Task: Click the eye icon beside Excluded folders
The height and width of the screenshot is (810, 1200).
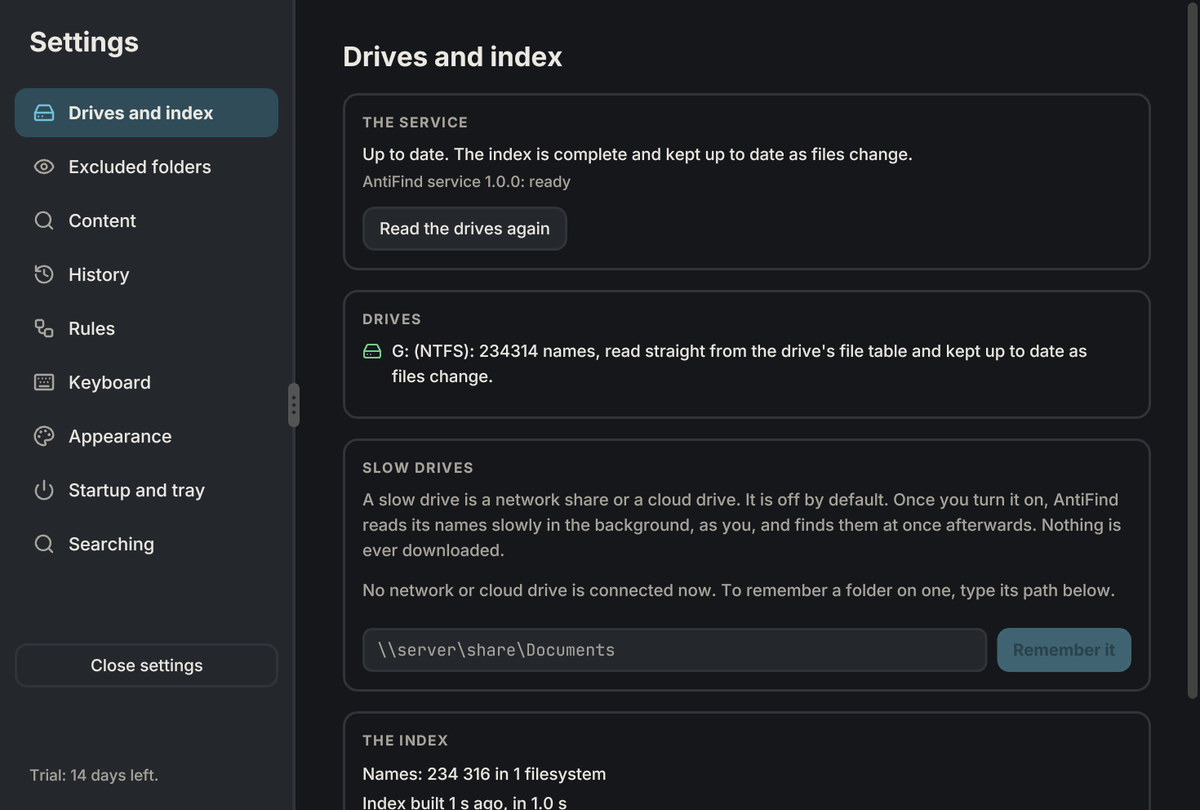Action: 44,167
